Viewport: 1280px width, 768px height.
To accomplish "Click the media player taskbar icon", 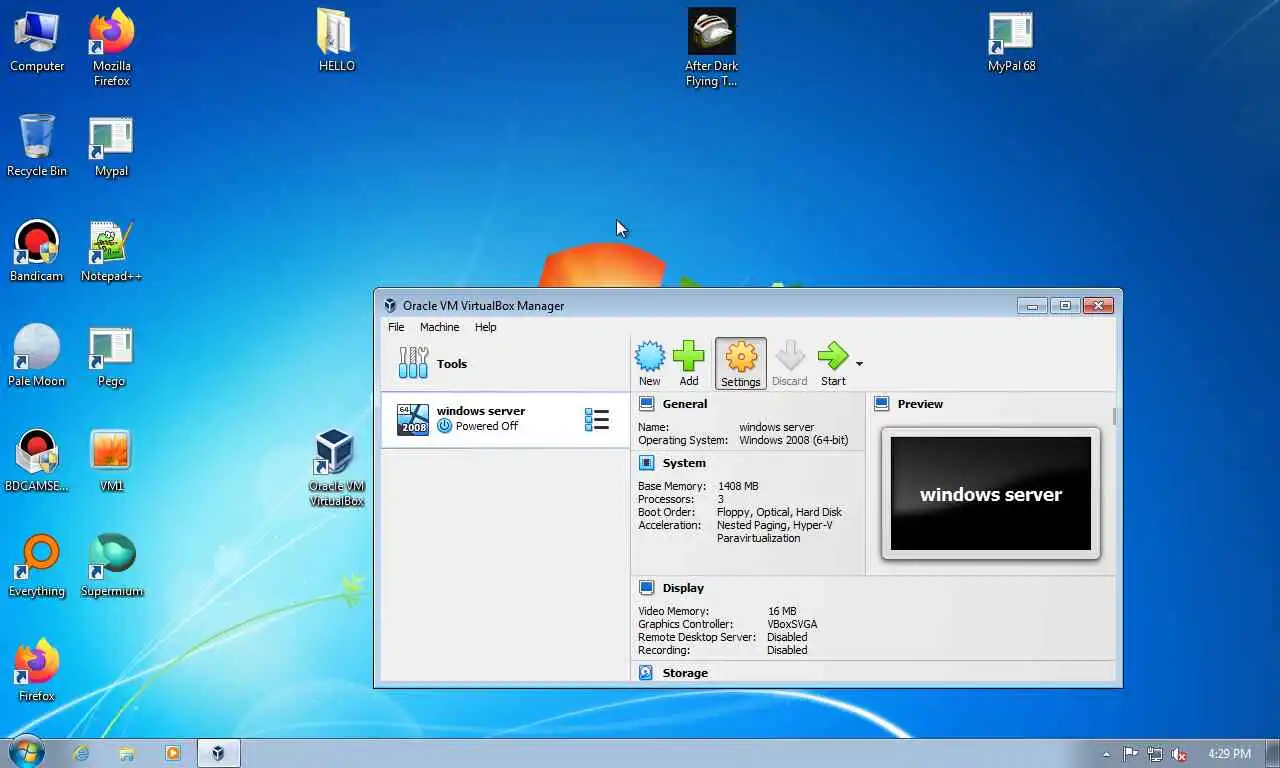I will (173, 753).
